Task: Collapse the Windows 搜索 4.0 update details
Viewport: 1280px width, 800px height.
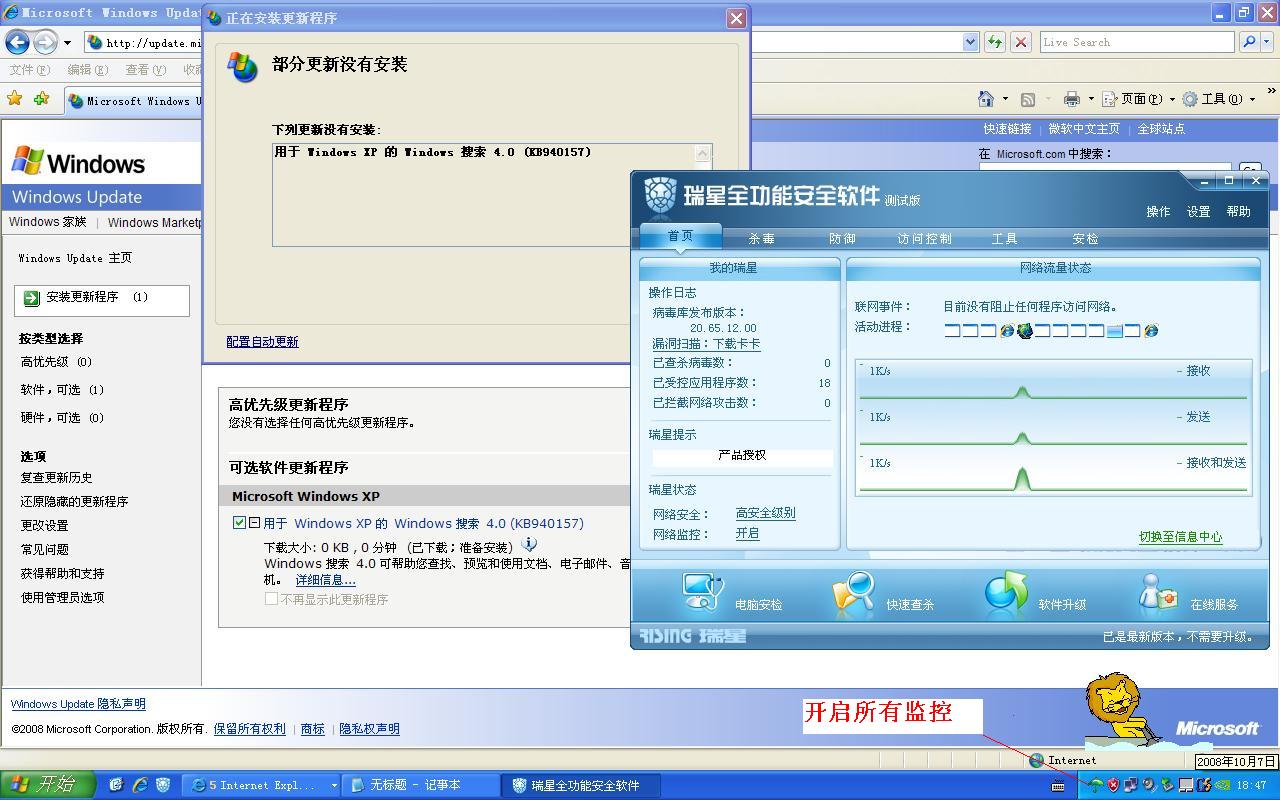Action: (x=255, y=522)
